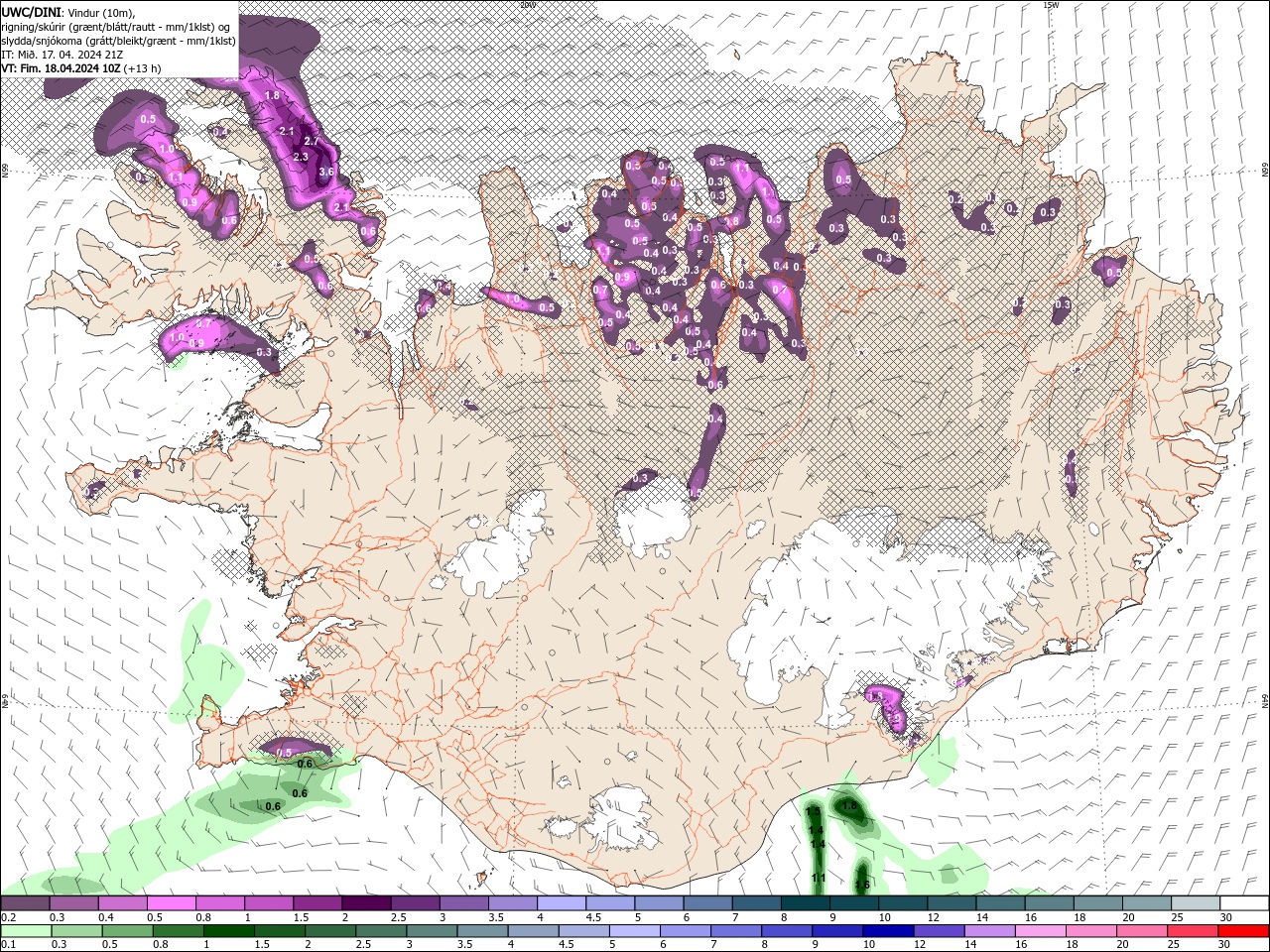
Task: Click top-row swatch between 3.5 and 4
Action: pyautogui.click(x=513, y=902)
